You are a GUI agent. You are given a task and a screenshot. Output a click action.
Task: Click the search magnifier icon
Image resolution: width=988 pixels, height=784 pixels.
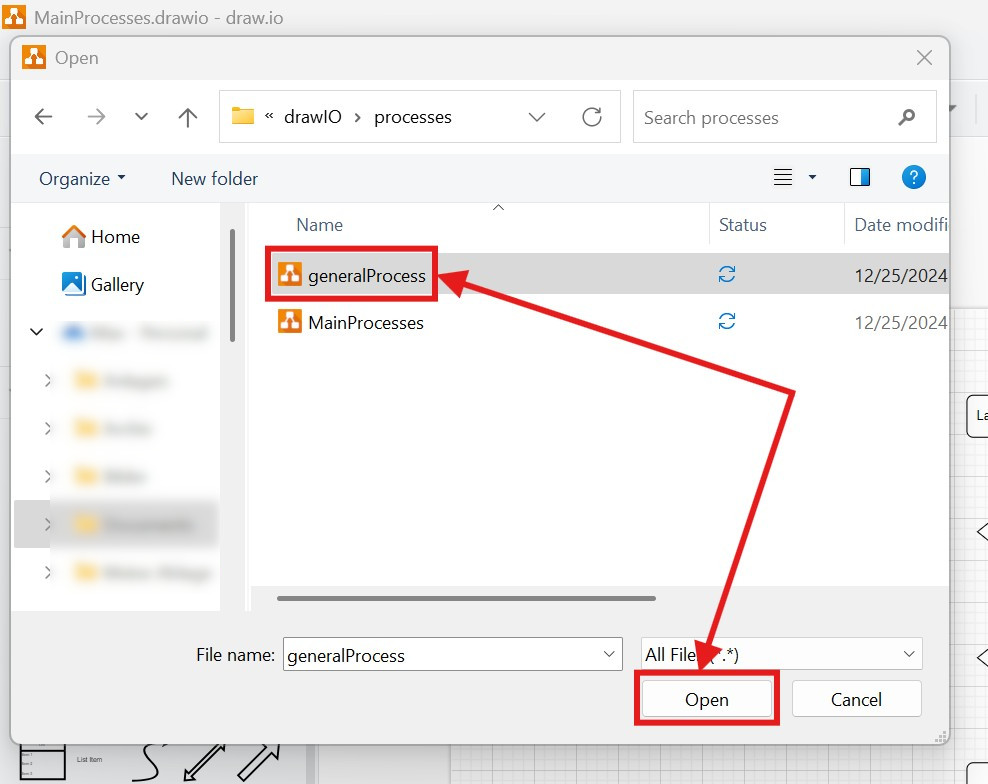pos(907,117)
